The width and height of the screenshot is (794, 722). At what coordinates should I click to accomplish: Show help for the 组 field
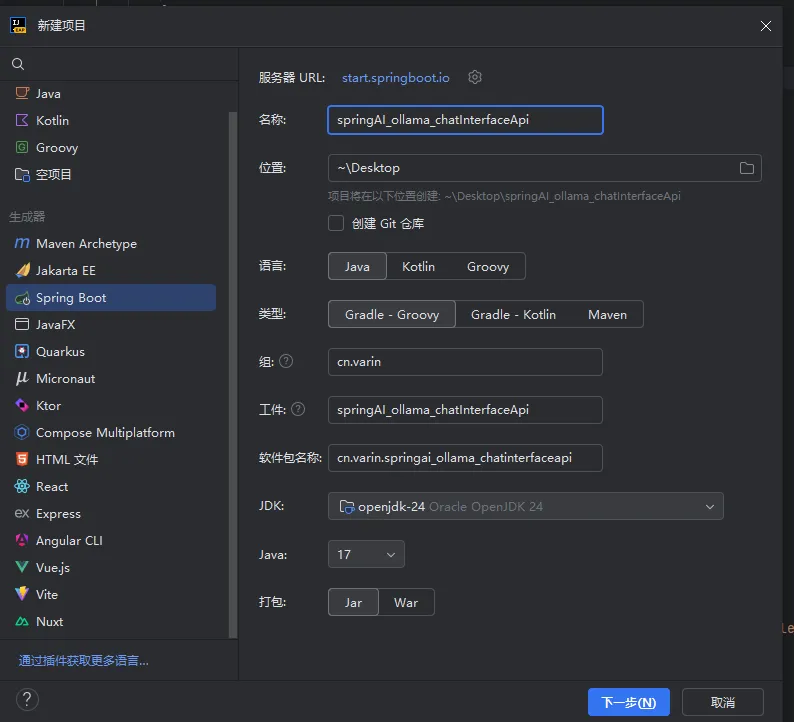pos(286,361)
